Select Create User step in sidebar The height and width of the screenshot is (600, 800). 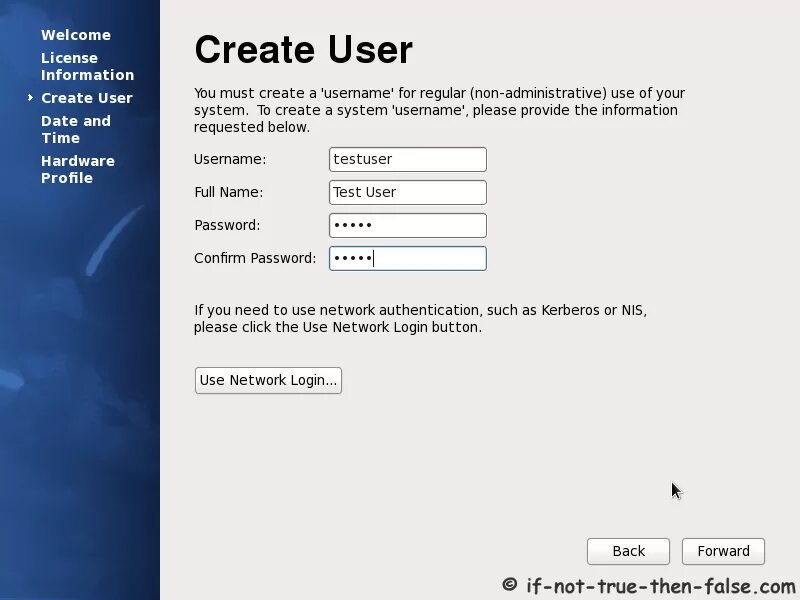(x=87, y=98)
